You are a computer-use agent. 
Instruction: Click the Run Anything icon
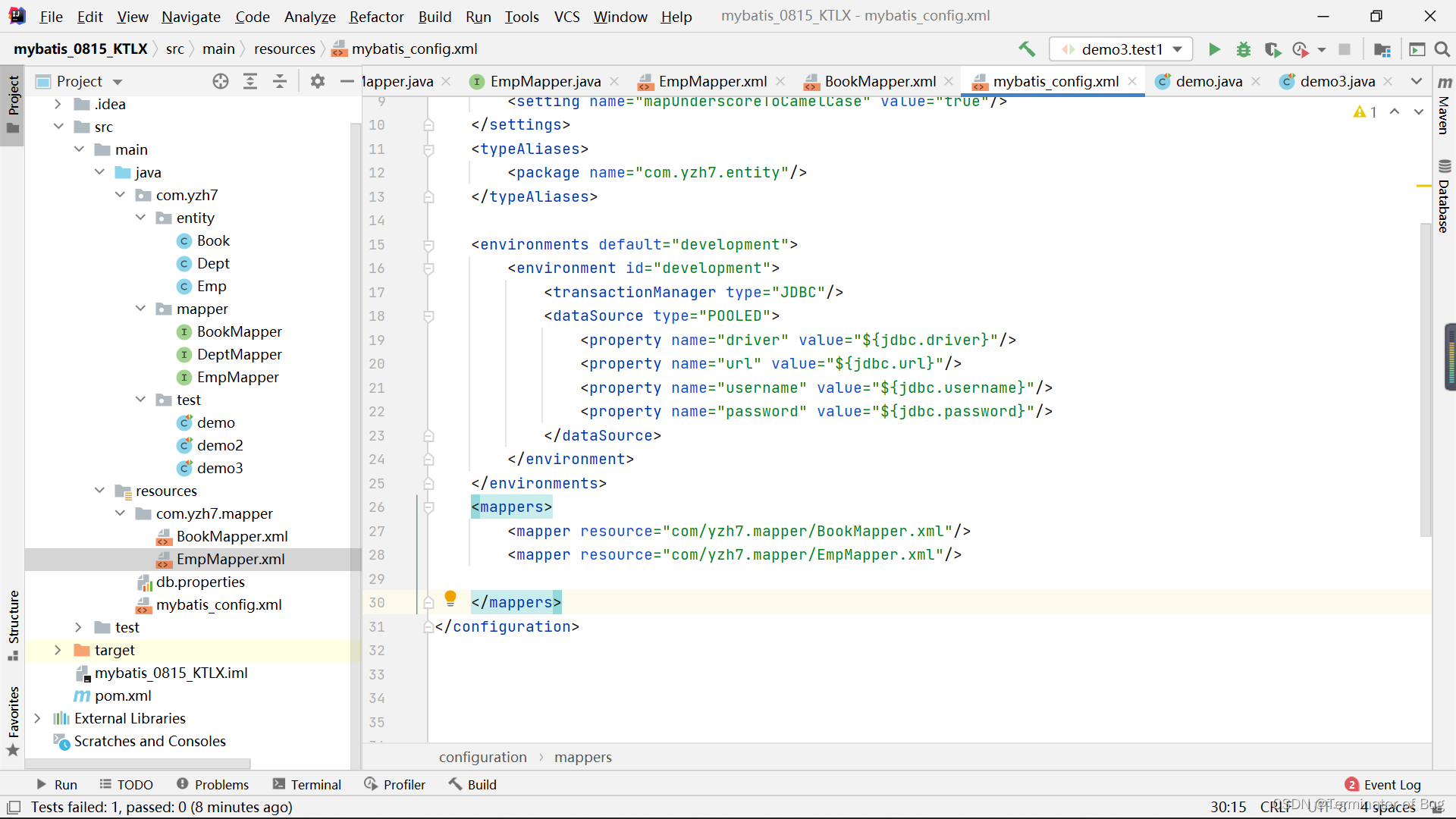[x=1417, y=49]
